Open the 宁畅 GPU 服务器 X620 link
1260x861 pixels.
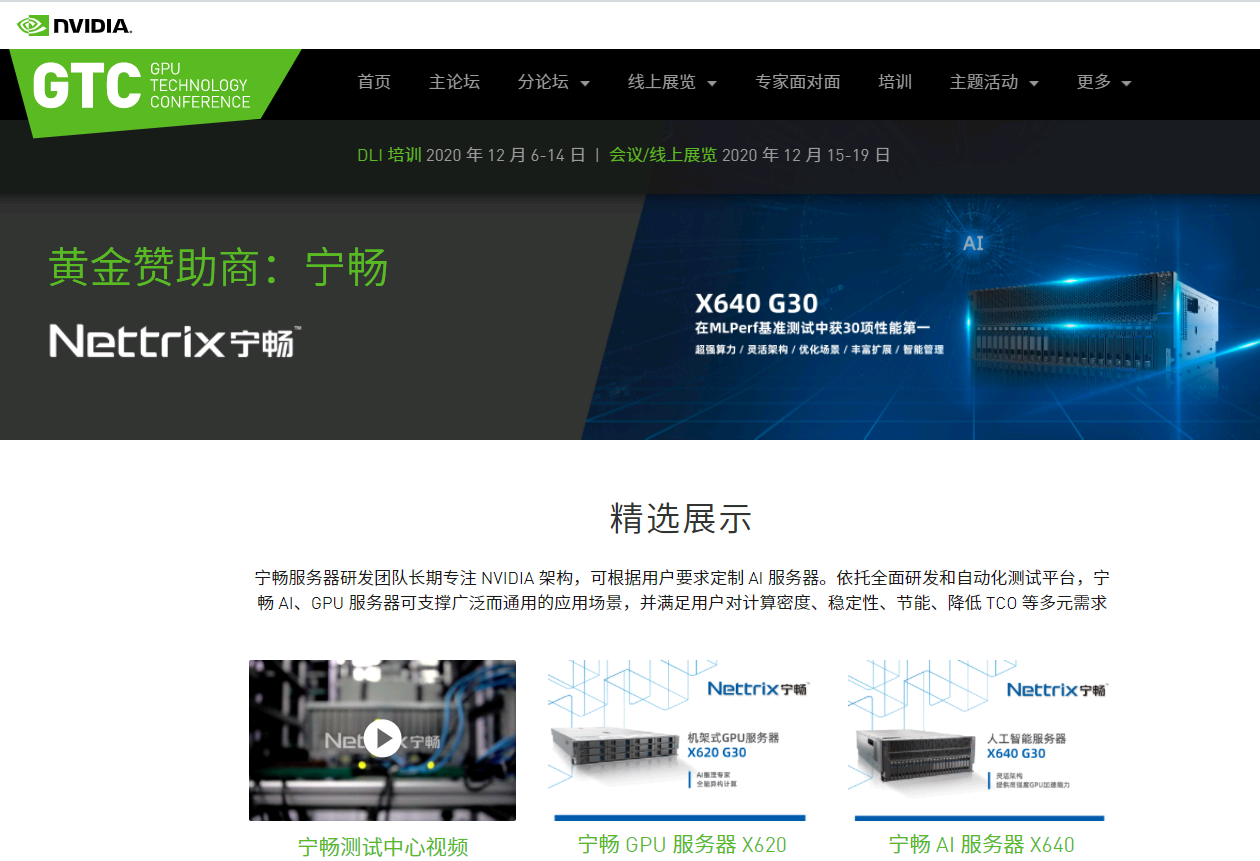tap(682, 844)
